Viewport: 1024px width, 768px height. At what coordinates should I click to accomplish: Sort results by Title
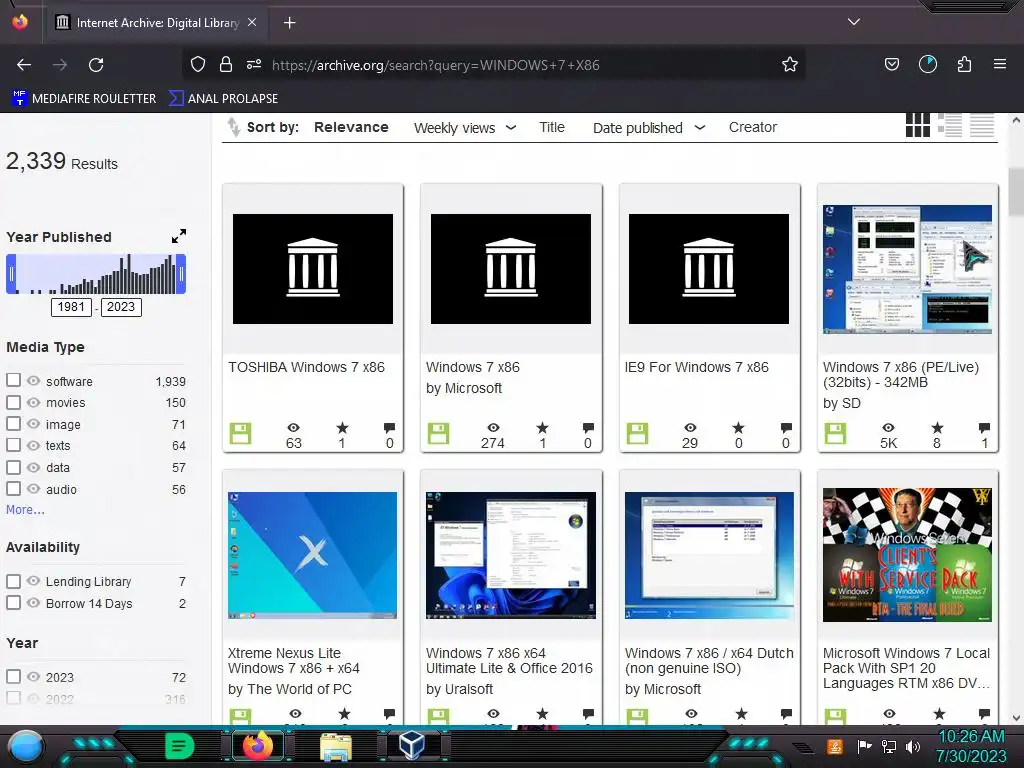[552, 127]
